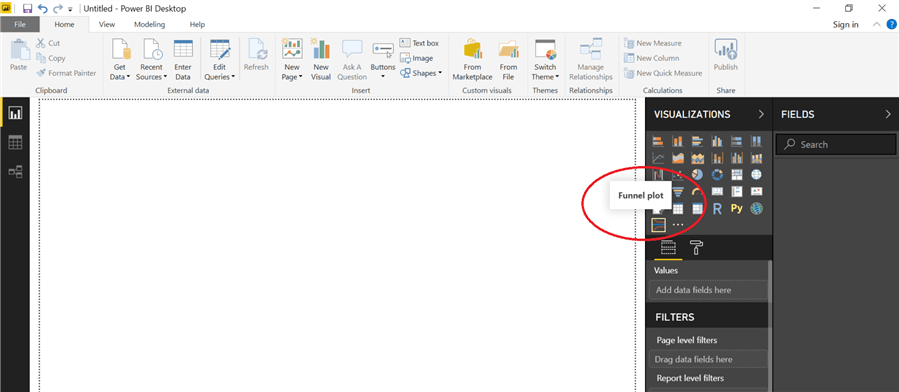Viewport: 899px width, 392px height.
Task: Select the KPI visual
Action: coord(756,191)
